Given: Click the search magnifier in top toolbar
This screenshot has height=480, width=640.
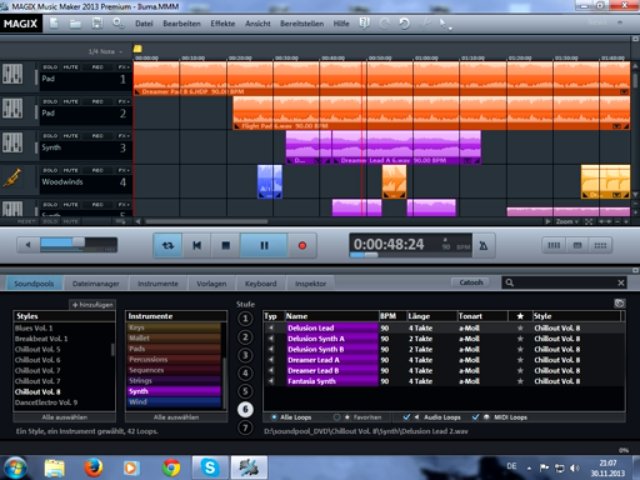Looking at the screenshot, I should tap(119, 22).
